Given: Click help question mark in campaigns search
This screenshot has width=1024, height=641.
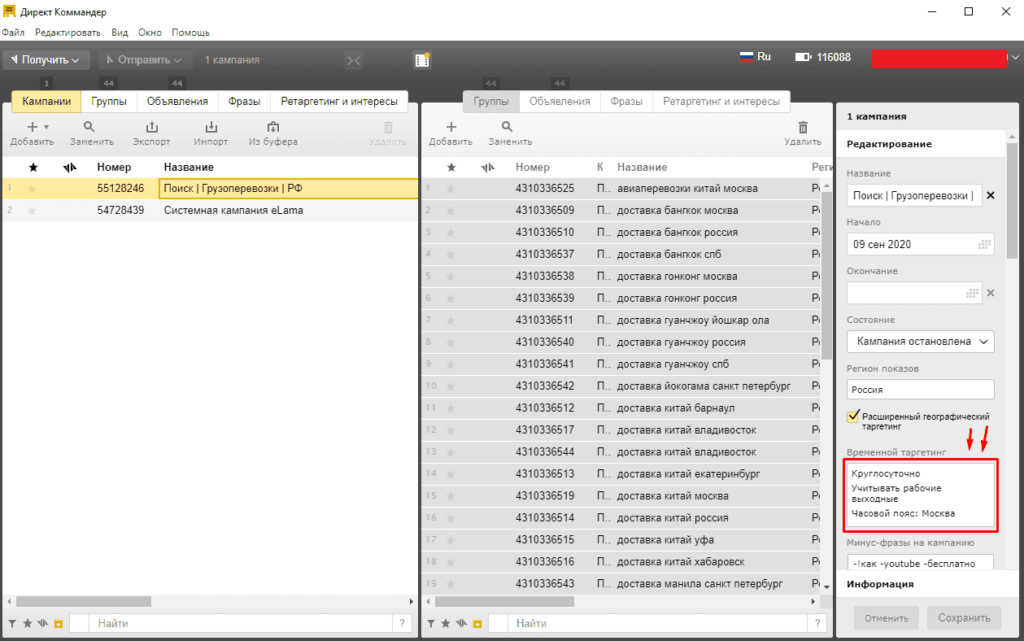Looking at the screenshot, I should click(x=402, y=623).
